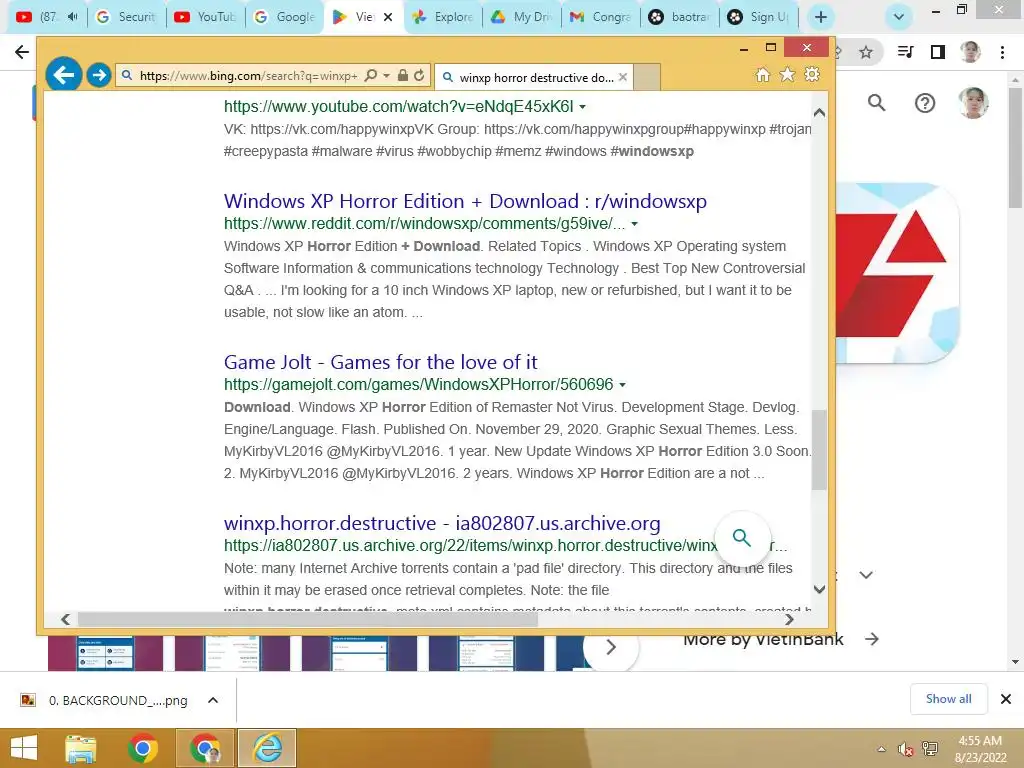
Task: Toggle Chrome side panel icon
Action: [938, 52]
